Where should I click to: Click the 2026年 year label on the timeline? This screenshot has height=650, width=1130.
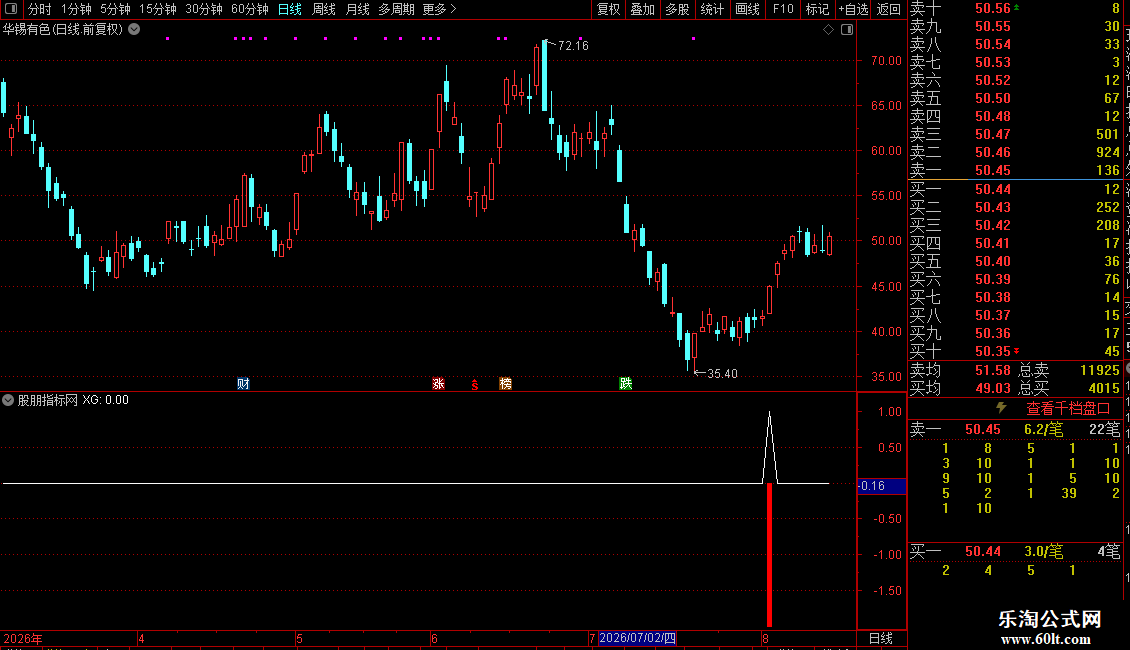tap(23, 638)
